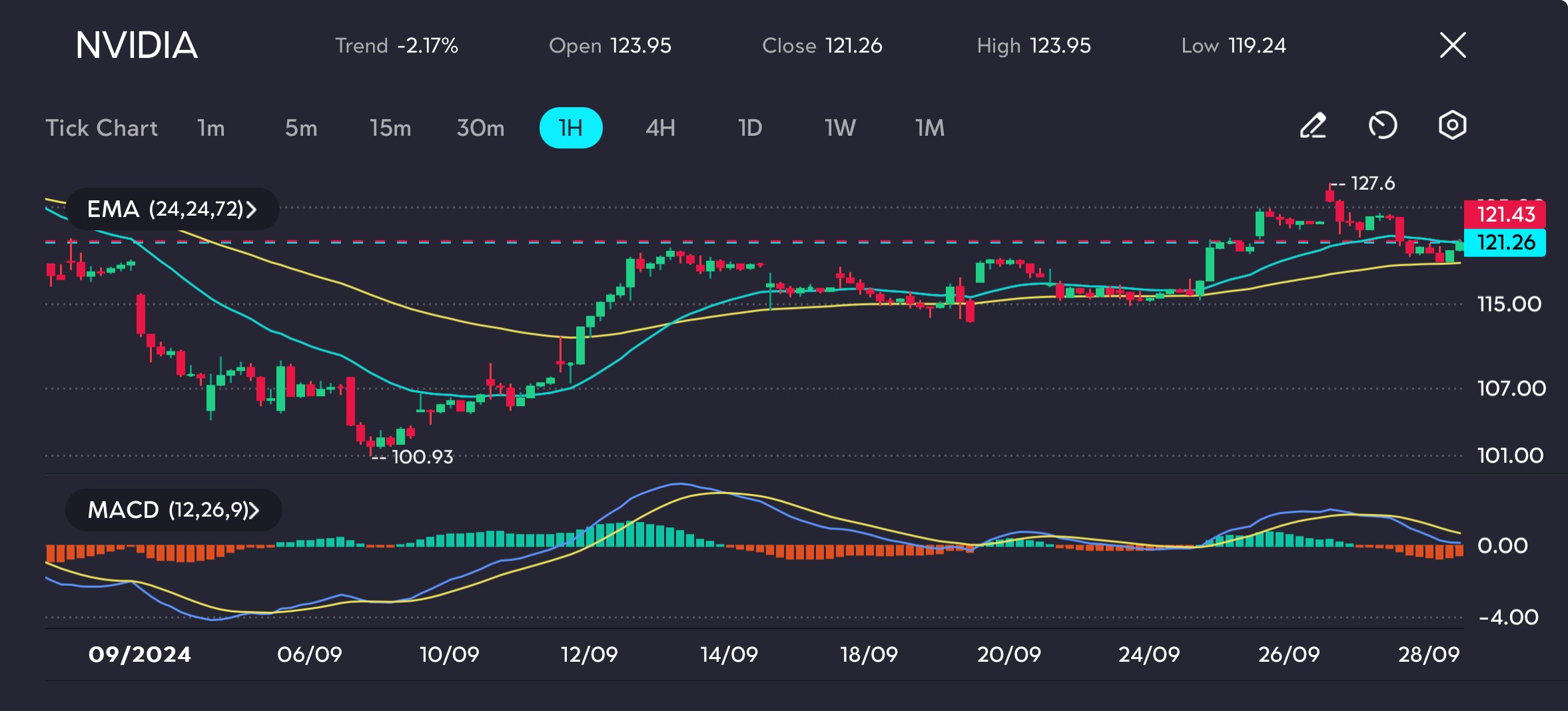This screenshot has width=1568, height=711.
Task: Click the red 121.43 price label
Action: point(1505,214)
